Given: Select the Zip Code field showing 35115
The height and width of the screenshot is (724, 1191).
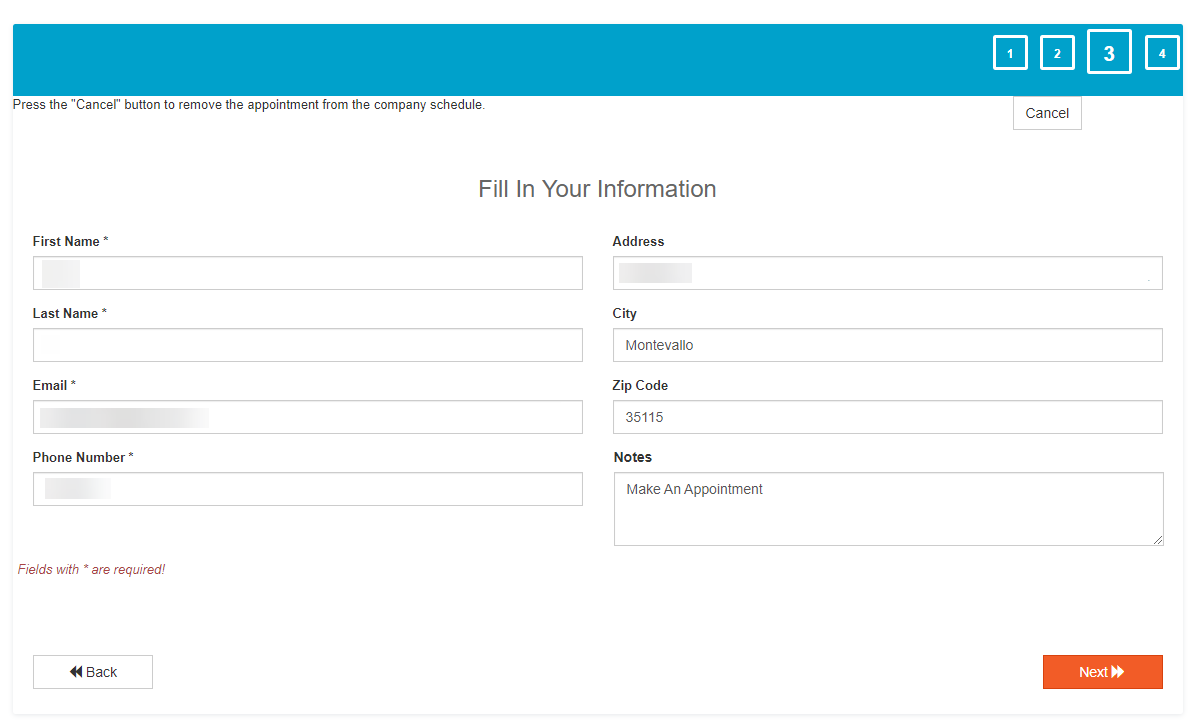Looking at the screenshot, I should point(887,417).
